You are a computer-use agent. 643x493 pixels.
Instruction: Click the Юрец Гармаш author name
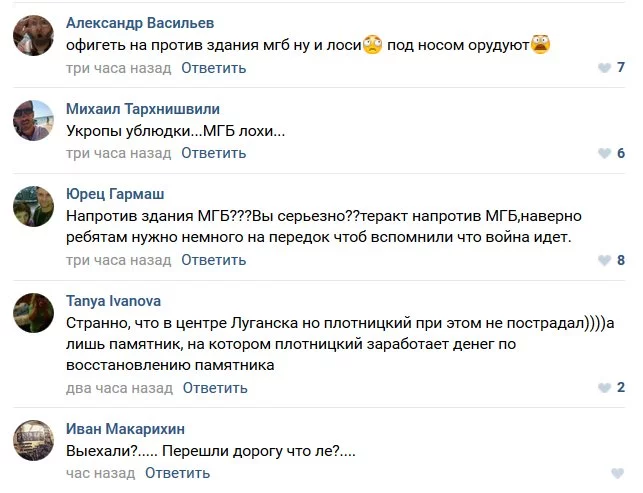point(115,194)
